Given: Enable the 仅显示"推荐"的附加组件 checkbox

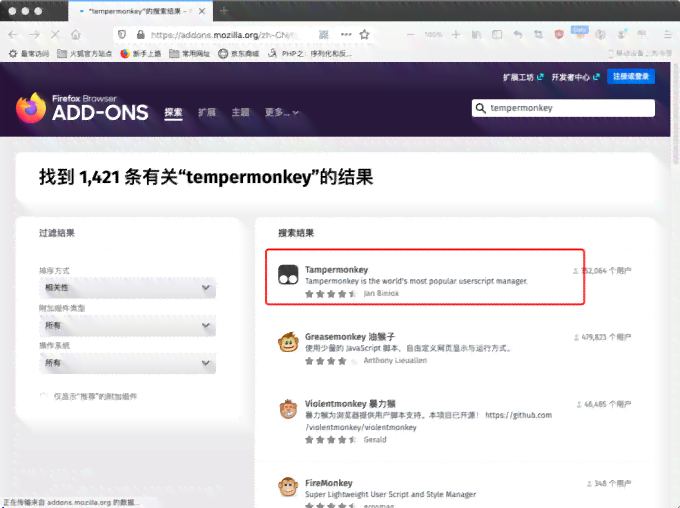Looking at the screenshot, I should (x=43, y=396).
